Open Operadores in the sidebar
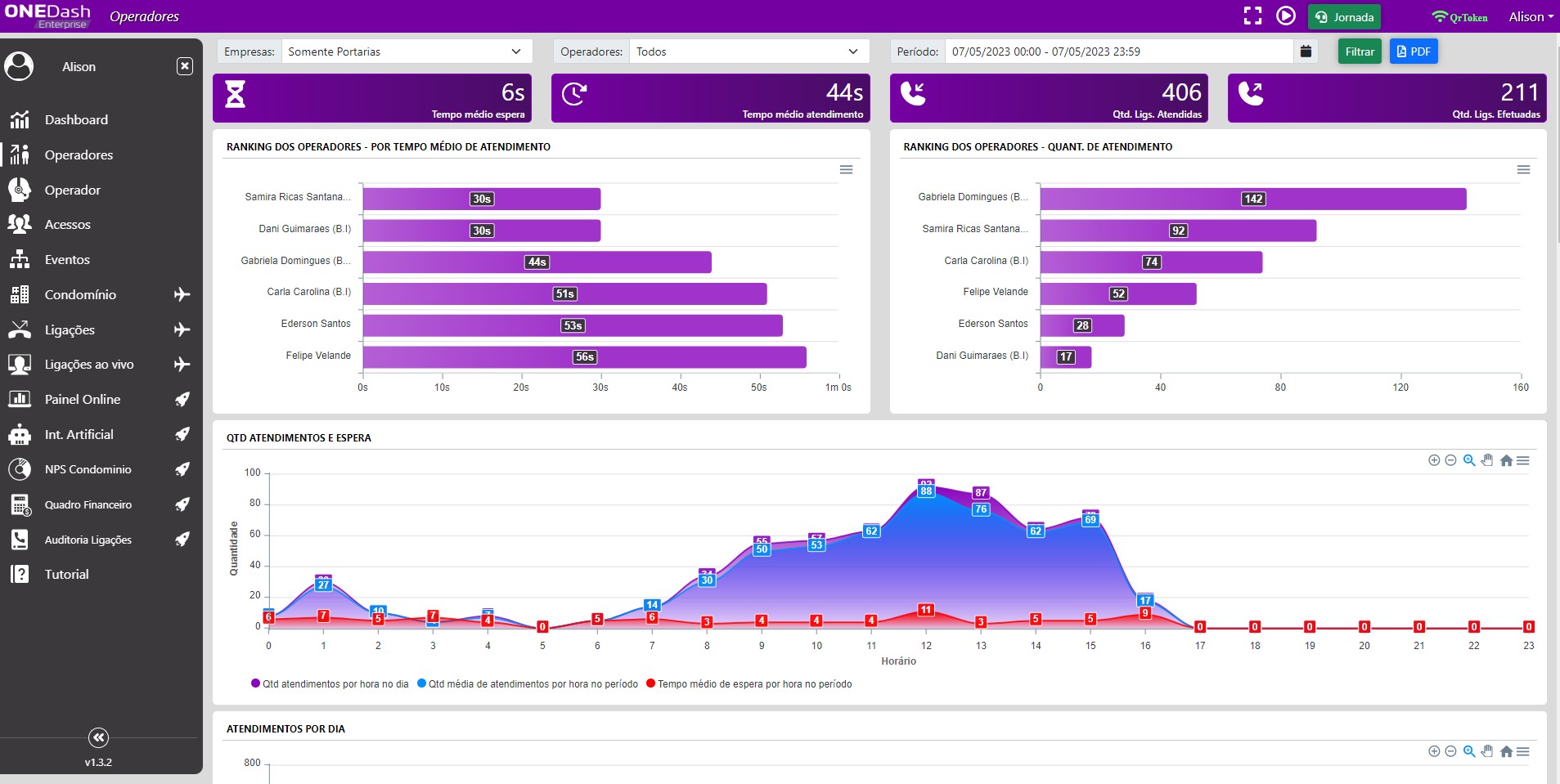1560x784 pixels. click(79, 155)
